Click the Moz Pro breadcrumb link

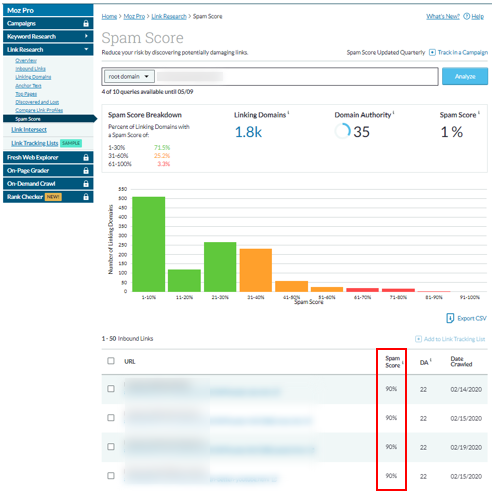click(x=134, y=16)
